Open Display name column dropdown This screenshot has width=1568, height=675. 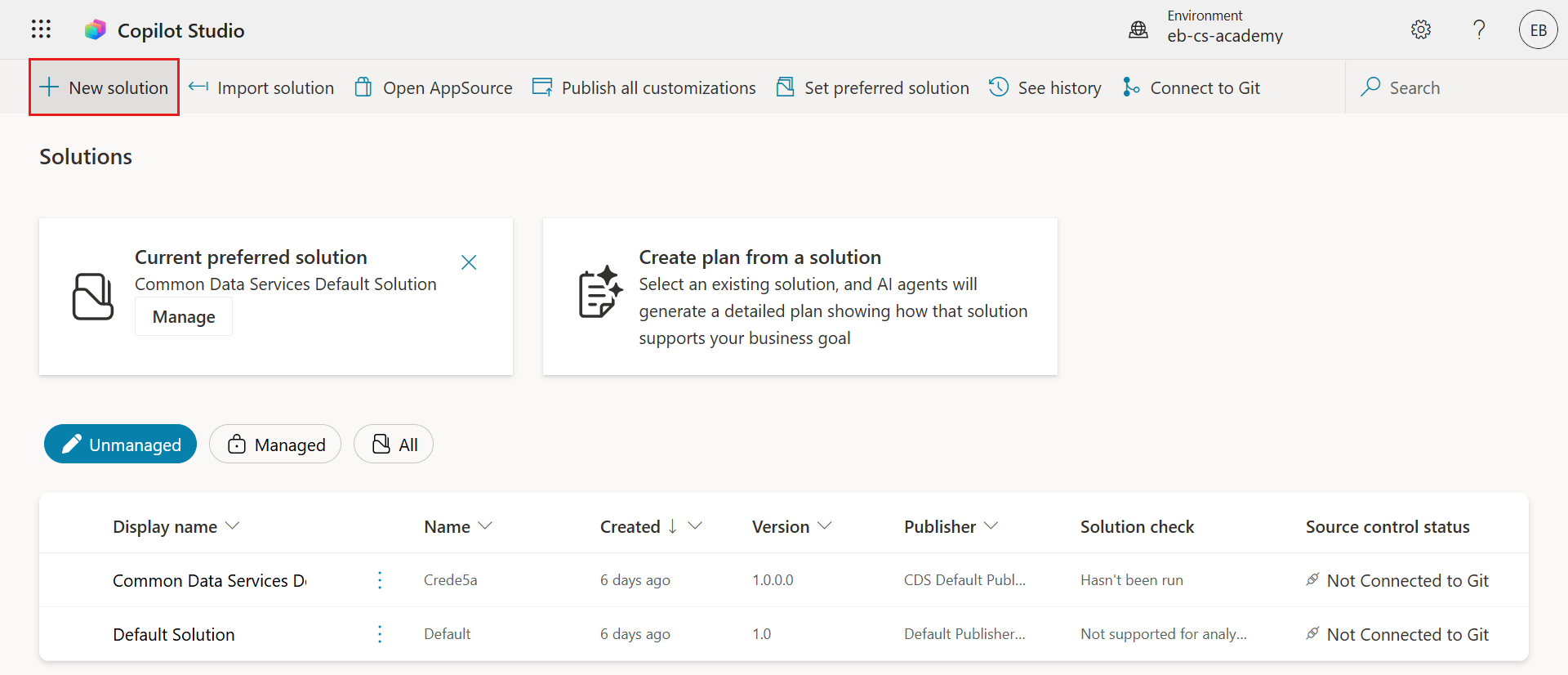[x=232, y=525]
